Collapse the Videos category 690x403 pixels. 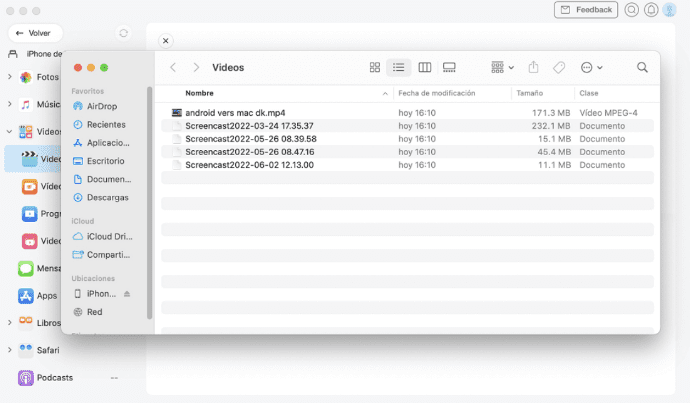(10, 132)
